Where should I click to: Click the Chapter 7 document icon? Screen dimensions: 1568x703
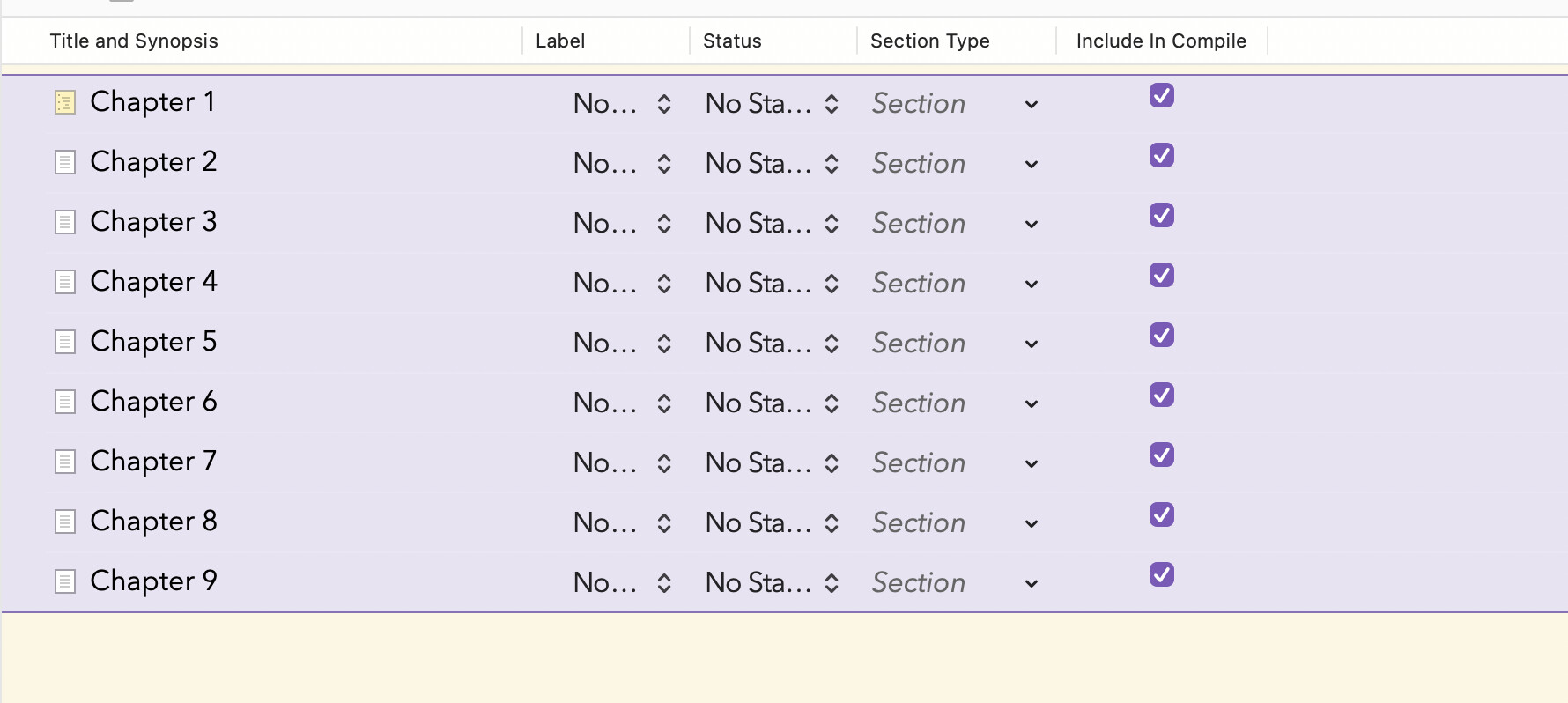[65, 462]
